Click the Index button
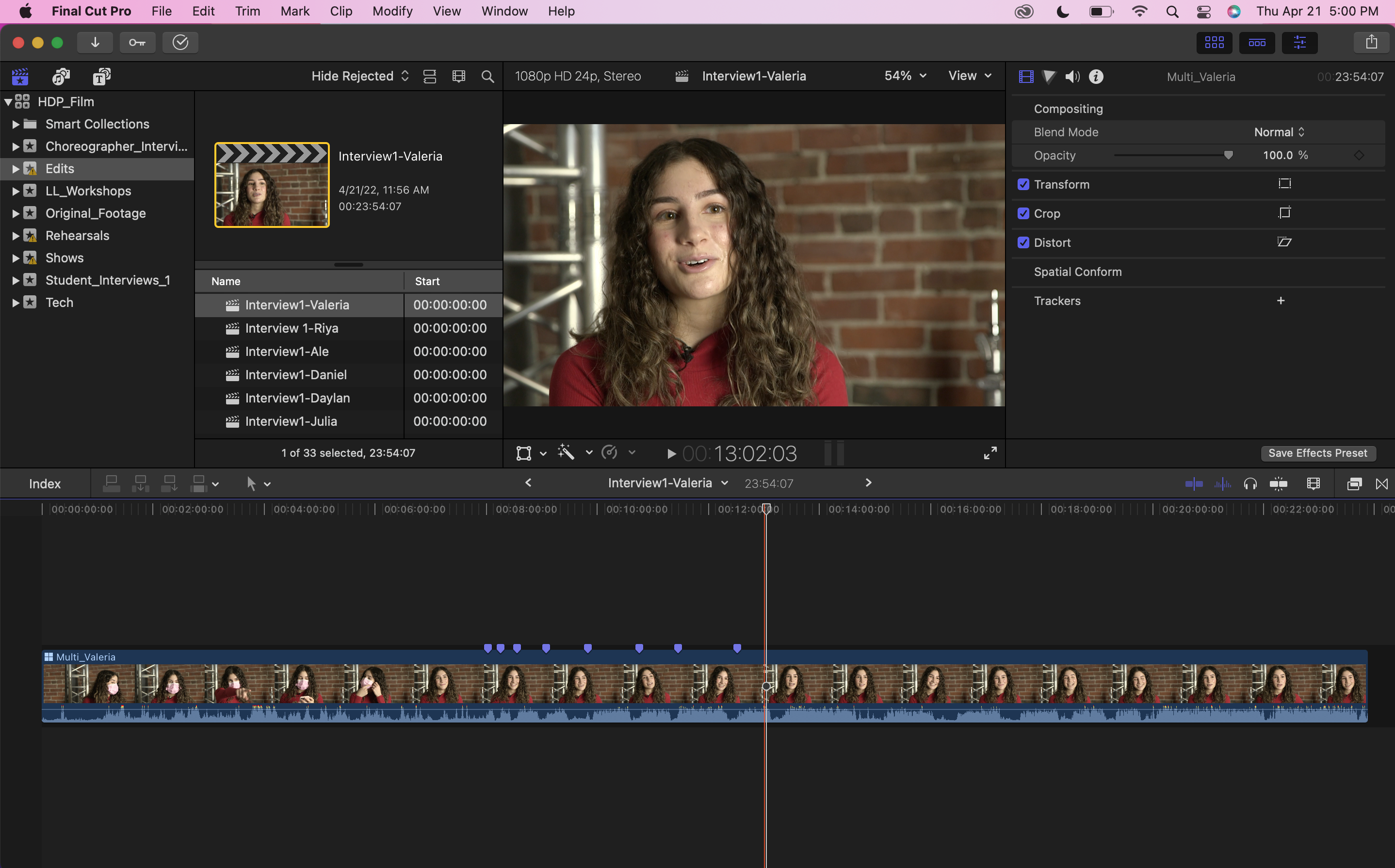 coord(45,484)
